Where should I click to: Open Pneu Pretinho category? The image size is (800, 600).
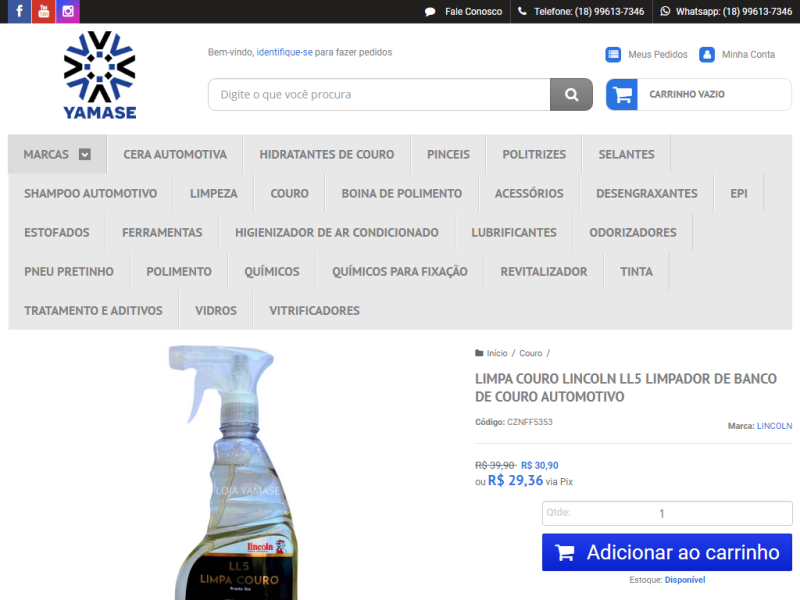pos(69,272)
